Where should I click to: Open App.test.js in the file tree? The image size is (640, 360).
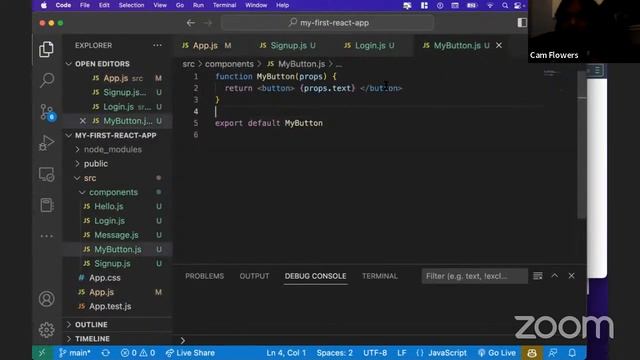[110, 307]
